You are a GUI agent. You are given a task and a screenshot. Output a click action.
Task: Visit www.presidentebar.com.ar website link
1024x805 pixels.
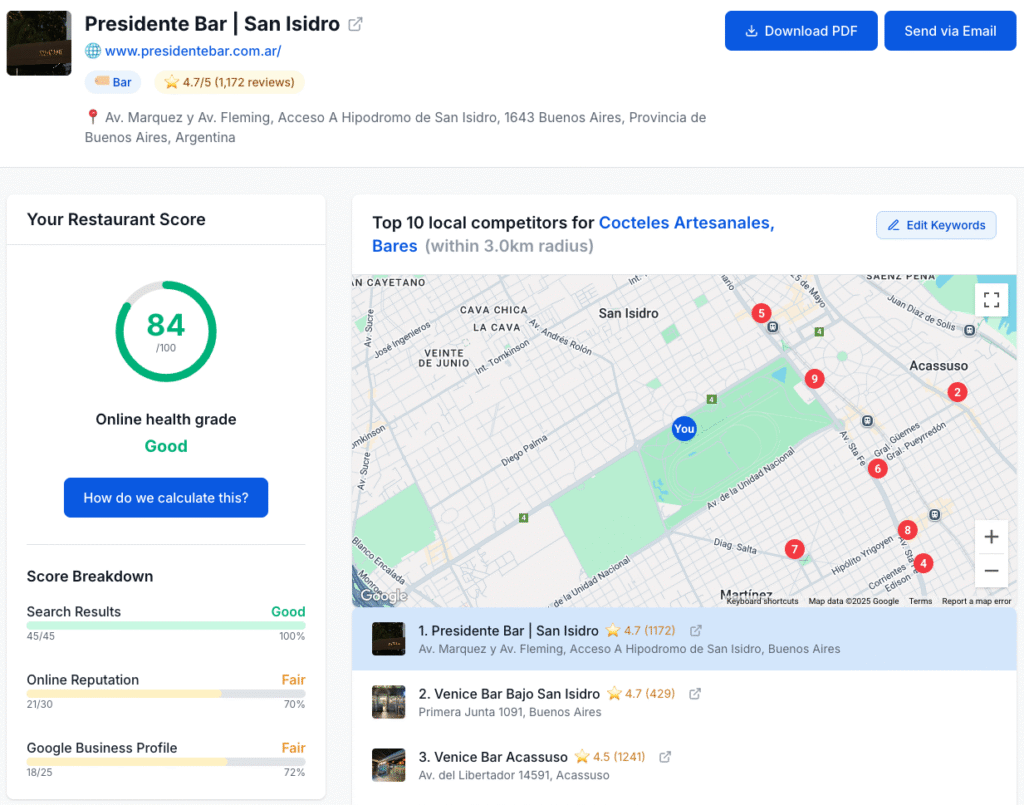192,51
